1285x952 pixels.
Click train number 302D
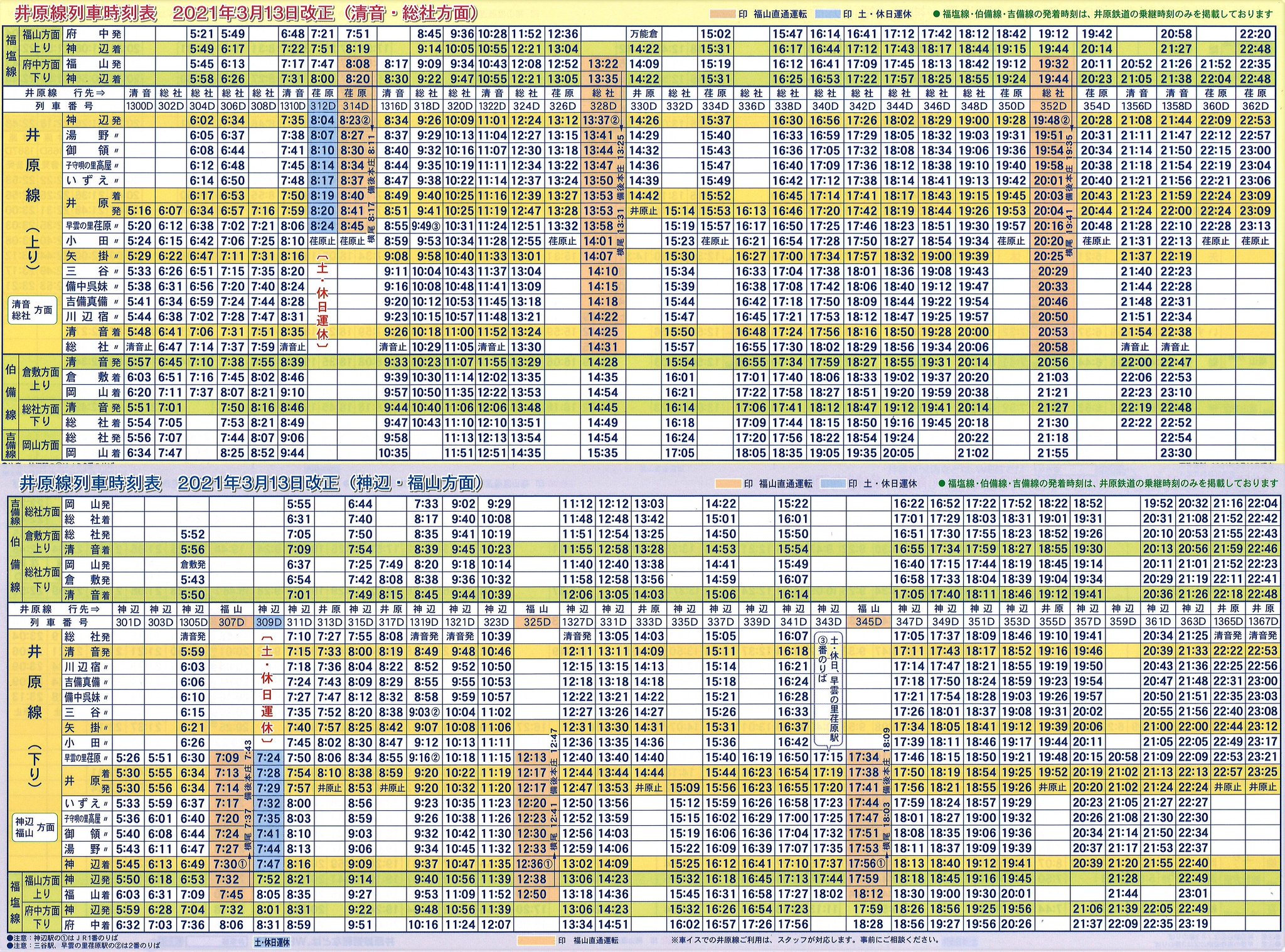tap(171, 107)
